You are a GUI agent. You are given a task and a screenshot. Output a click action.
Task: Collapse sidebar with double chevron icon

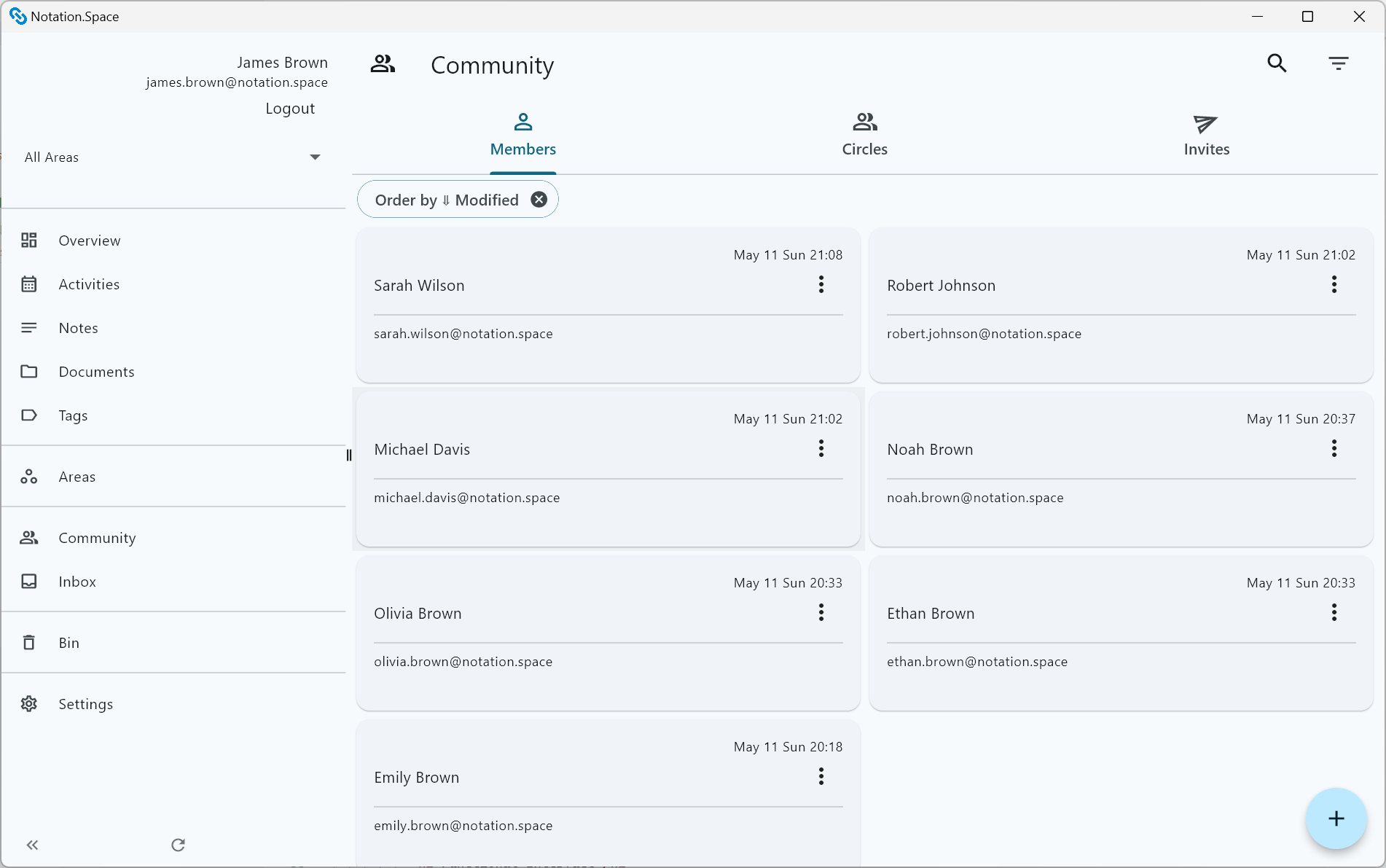click(x=32, y=845)
